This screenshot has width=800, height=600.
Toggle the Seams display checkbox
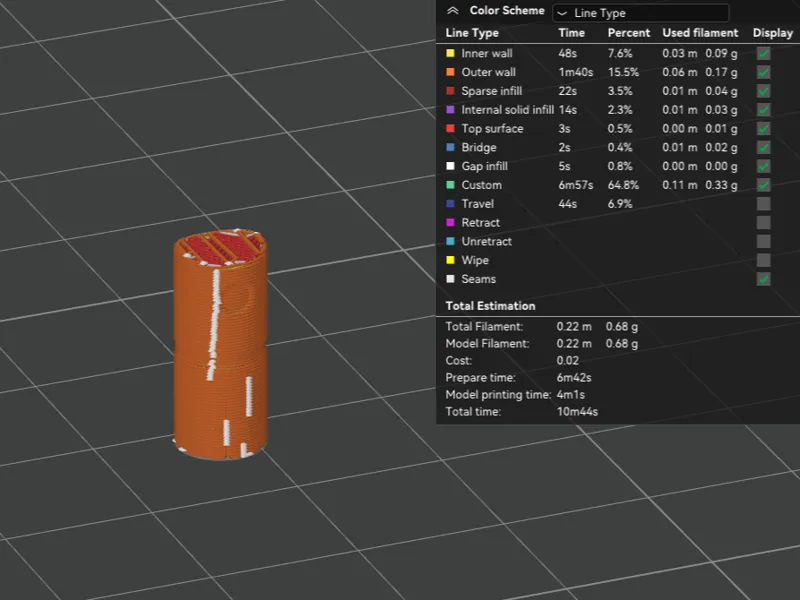click(x=763, y=279)
